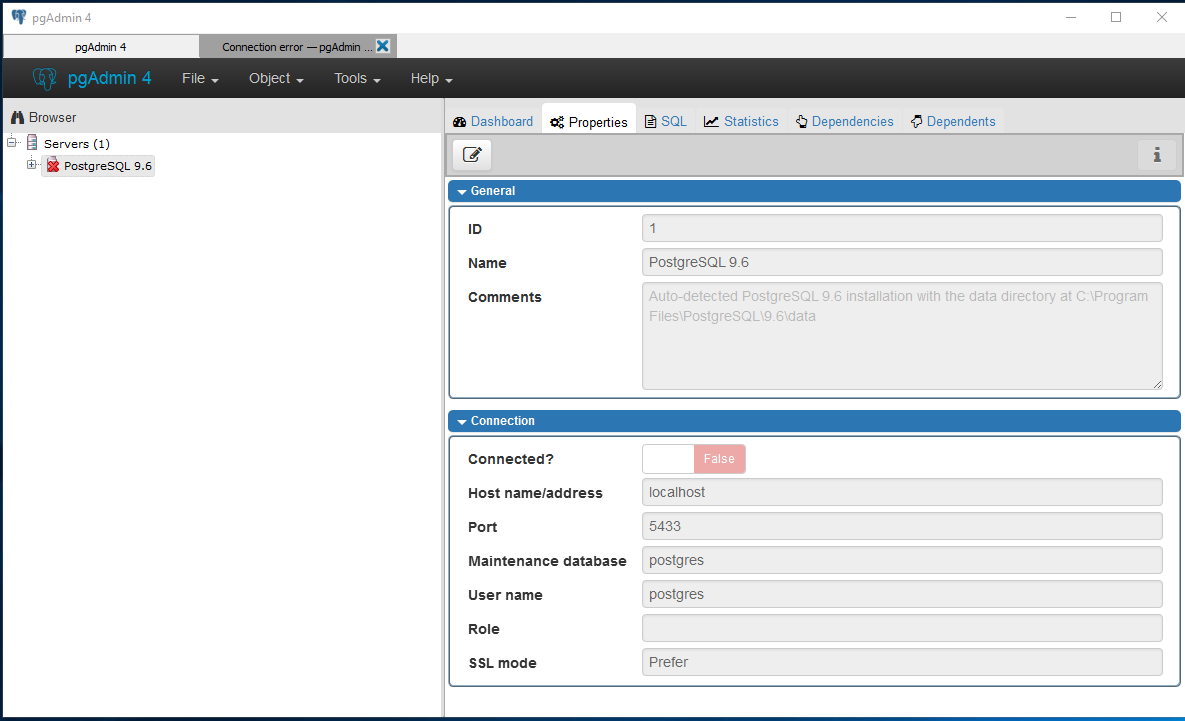Click the Servers group icon
This screenshot has width=1185, height=721.
(32, 143)
